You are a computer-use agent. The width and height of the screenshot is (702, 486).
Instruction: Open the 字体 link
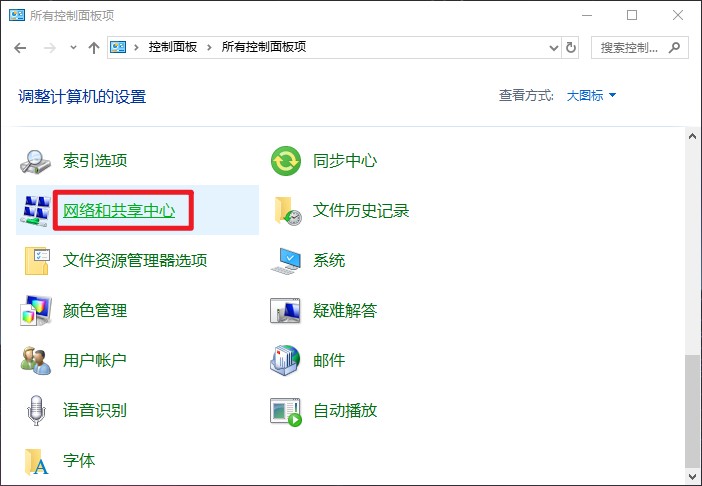pyautogui.click(x=79, y=460)
